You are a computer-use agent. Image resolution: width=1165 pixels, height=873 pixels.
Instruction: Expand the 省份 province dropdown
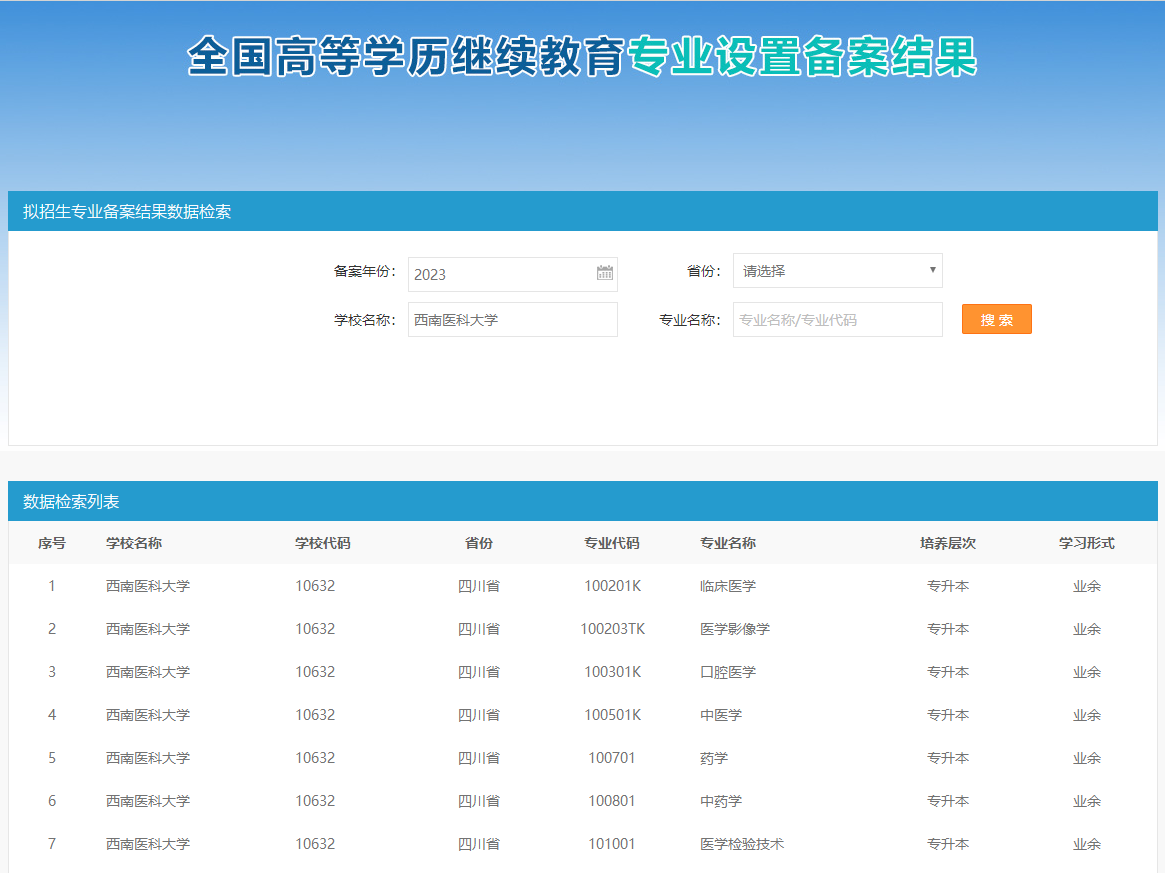pos(837,271)
